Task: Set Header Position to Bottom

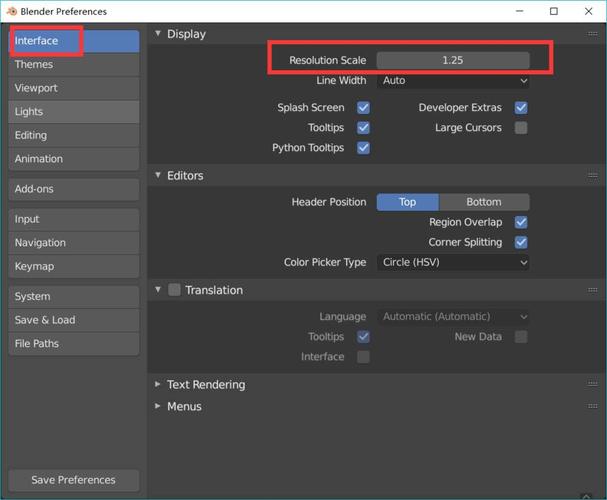Action: (x=484, y=202)
